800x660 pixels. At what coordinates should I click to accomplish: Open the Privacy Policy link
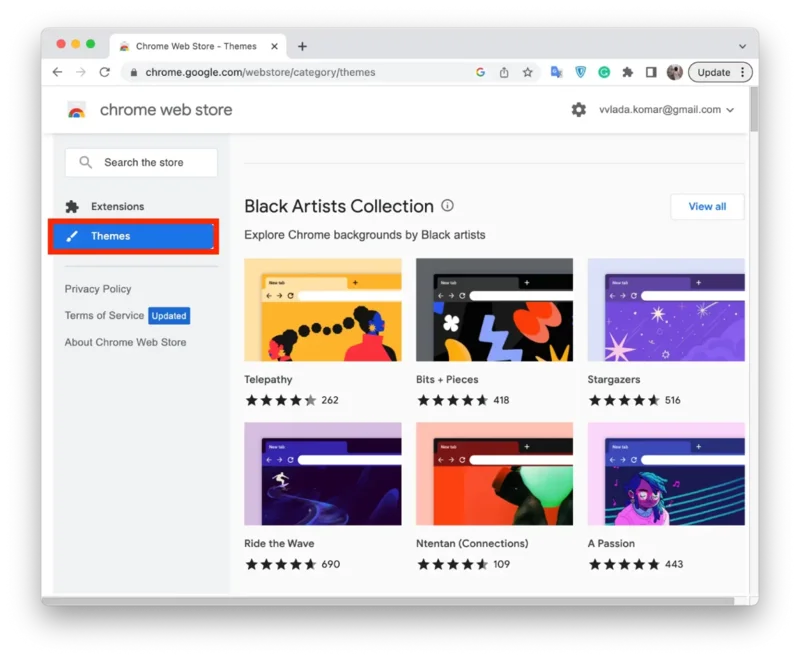click(98, 289)
